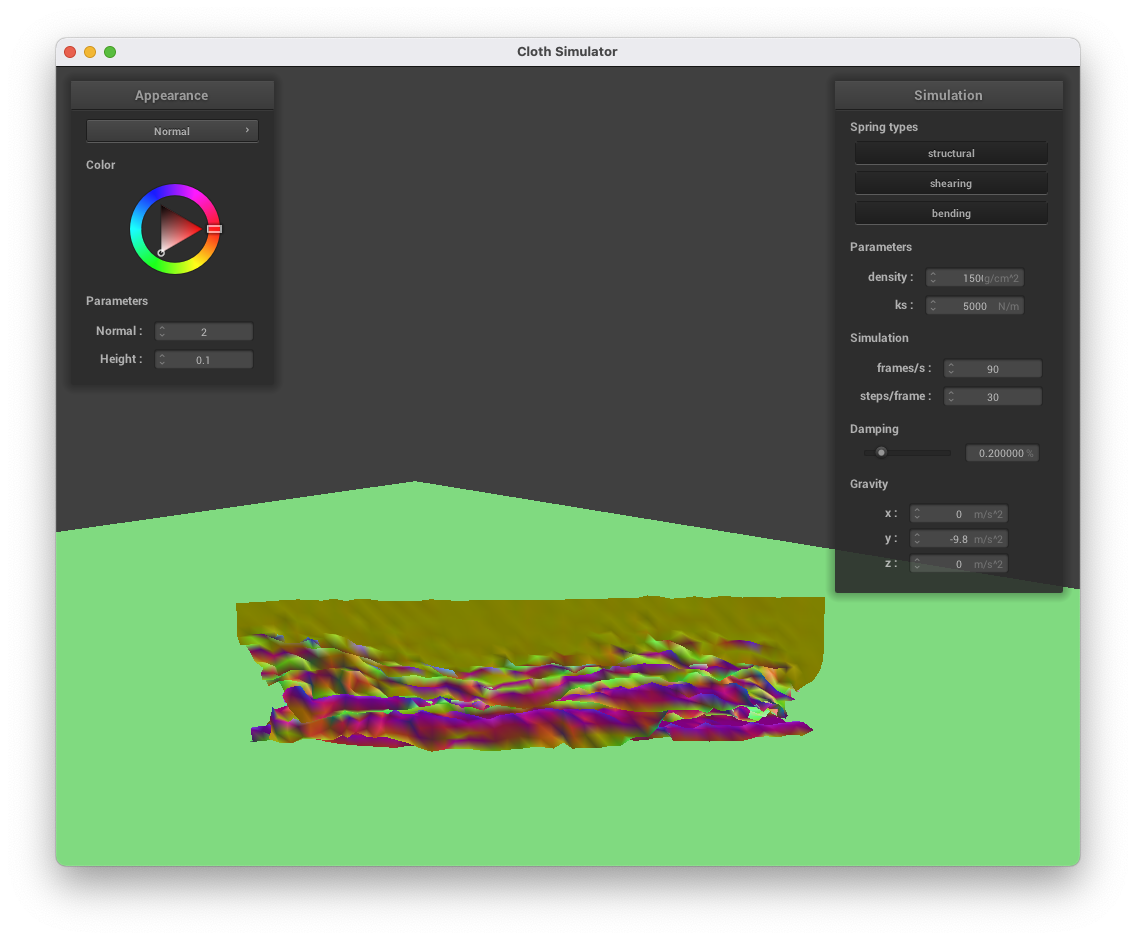1136x940 pixels.
Task: Click the frames/s value field
Action: (x=993, y=369)
